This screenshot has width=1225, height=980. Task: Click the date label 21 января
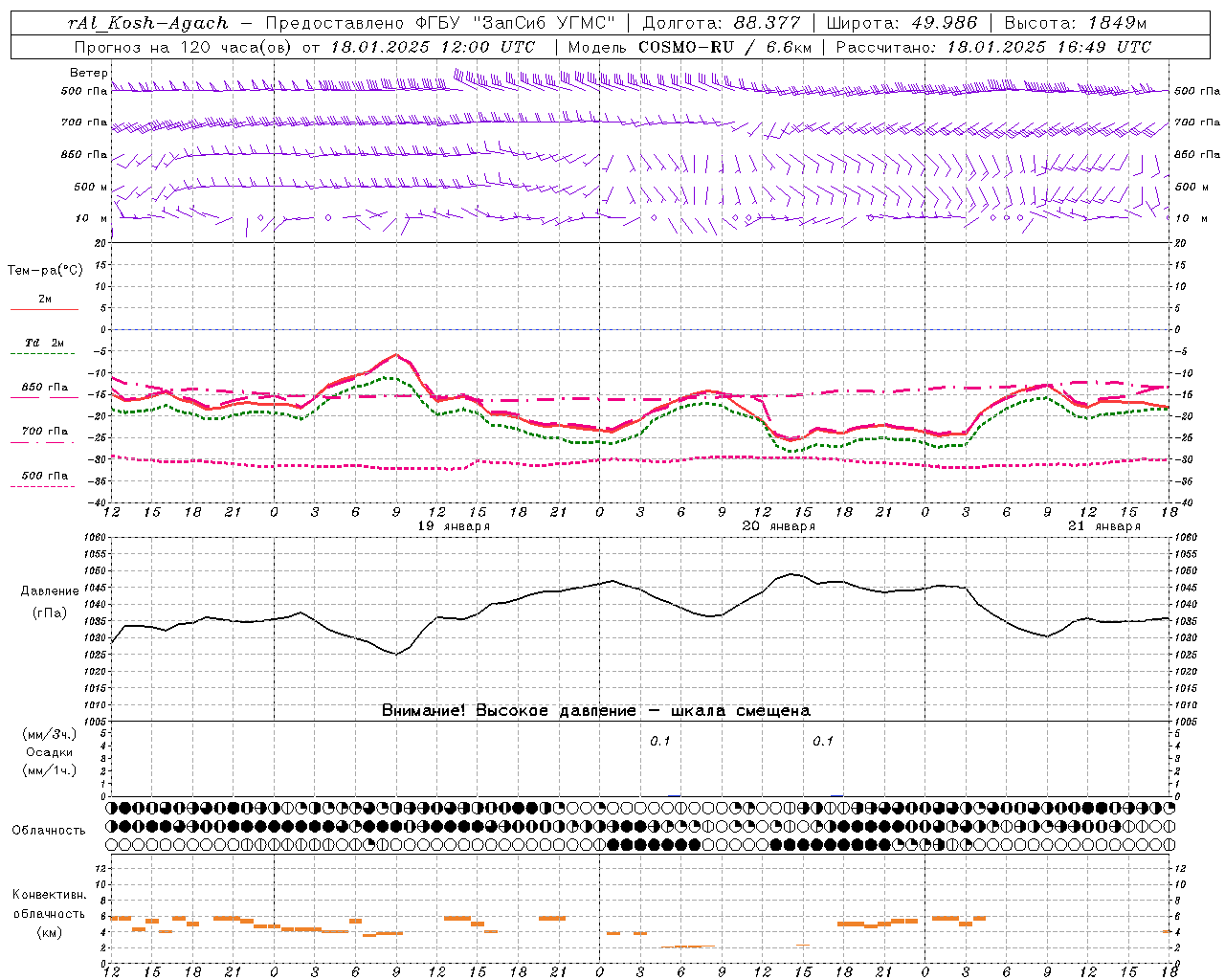[1104, 526]
